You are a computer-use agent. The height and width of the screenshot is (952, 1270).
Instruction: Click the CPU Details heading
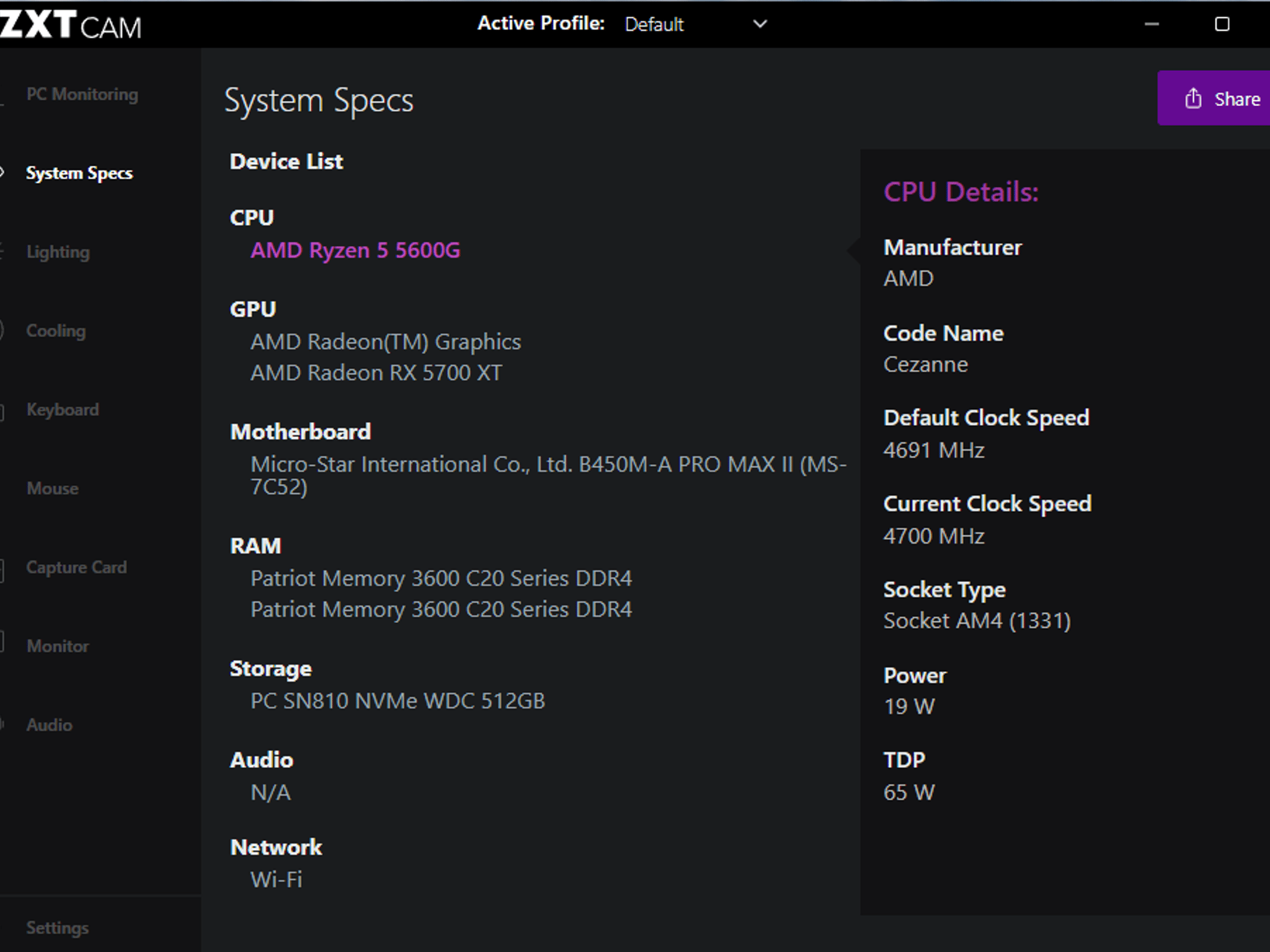point(961,192)
